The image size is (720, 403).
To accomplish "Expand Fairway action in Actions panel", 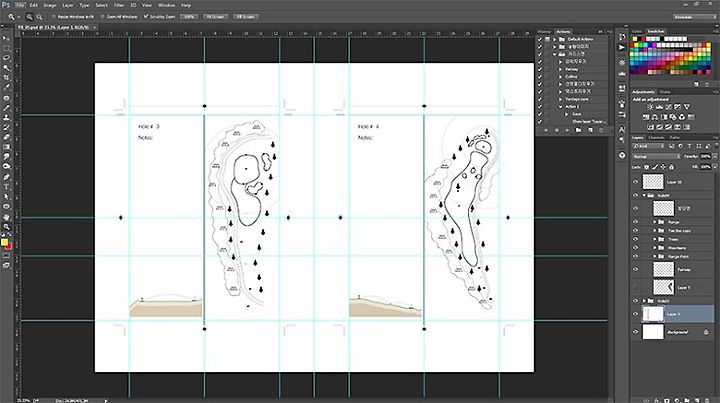I will point(560,69).
